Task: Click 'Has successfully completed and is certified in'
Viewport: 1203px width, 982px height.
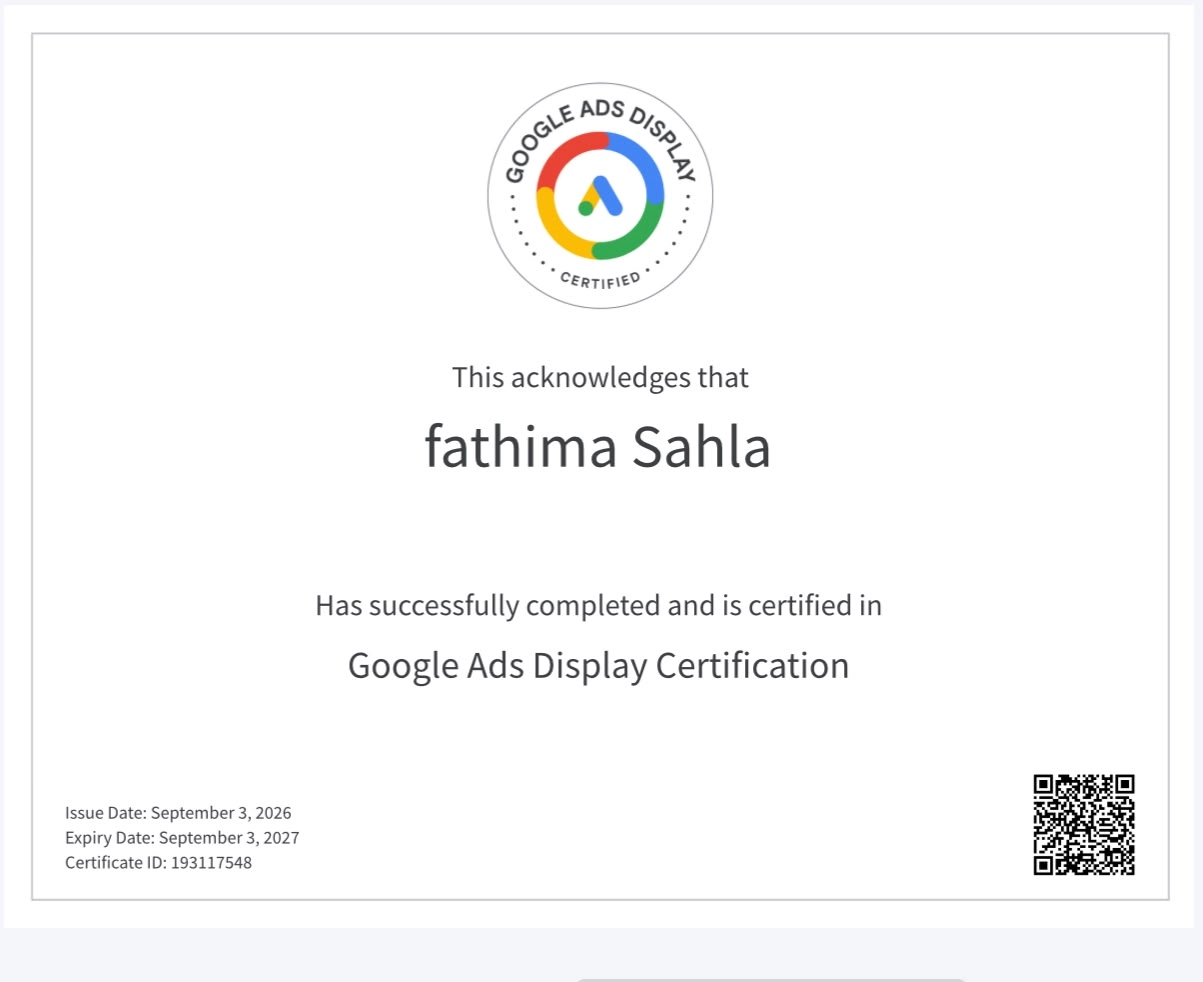Action: coord(599,605)
